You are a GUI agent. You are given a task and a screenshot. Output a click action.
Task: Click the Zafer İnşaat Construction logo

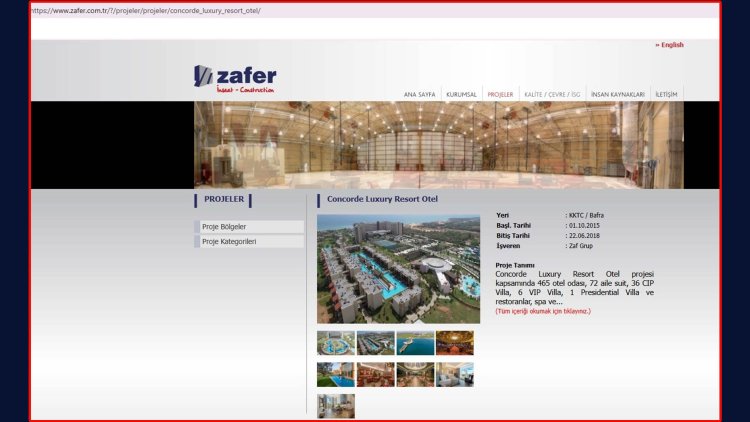[235, 79]
